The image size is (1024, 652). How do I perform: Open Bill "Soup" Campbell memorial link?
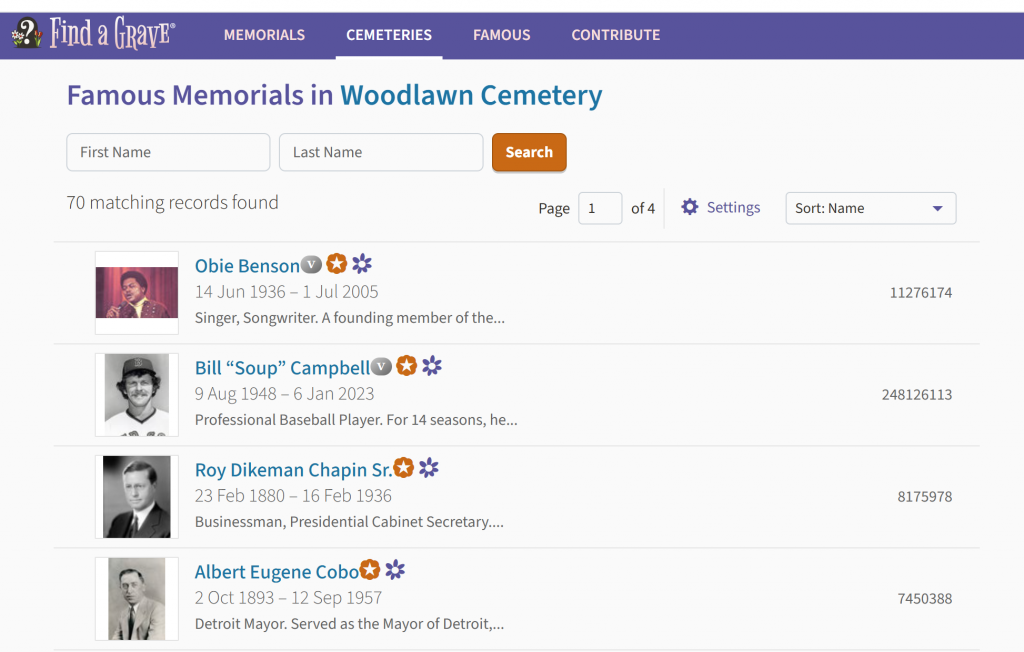click(x=282, y=368)
